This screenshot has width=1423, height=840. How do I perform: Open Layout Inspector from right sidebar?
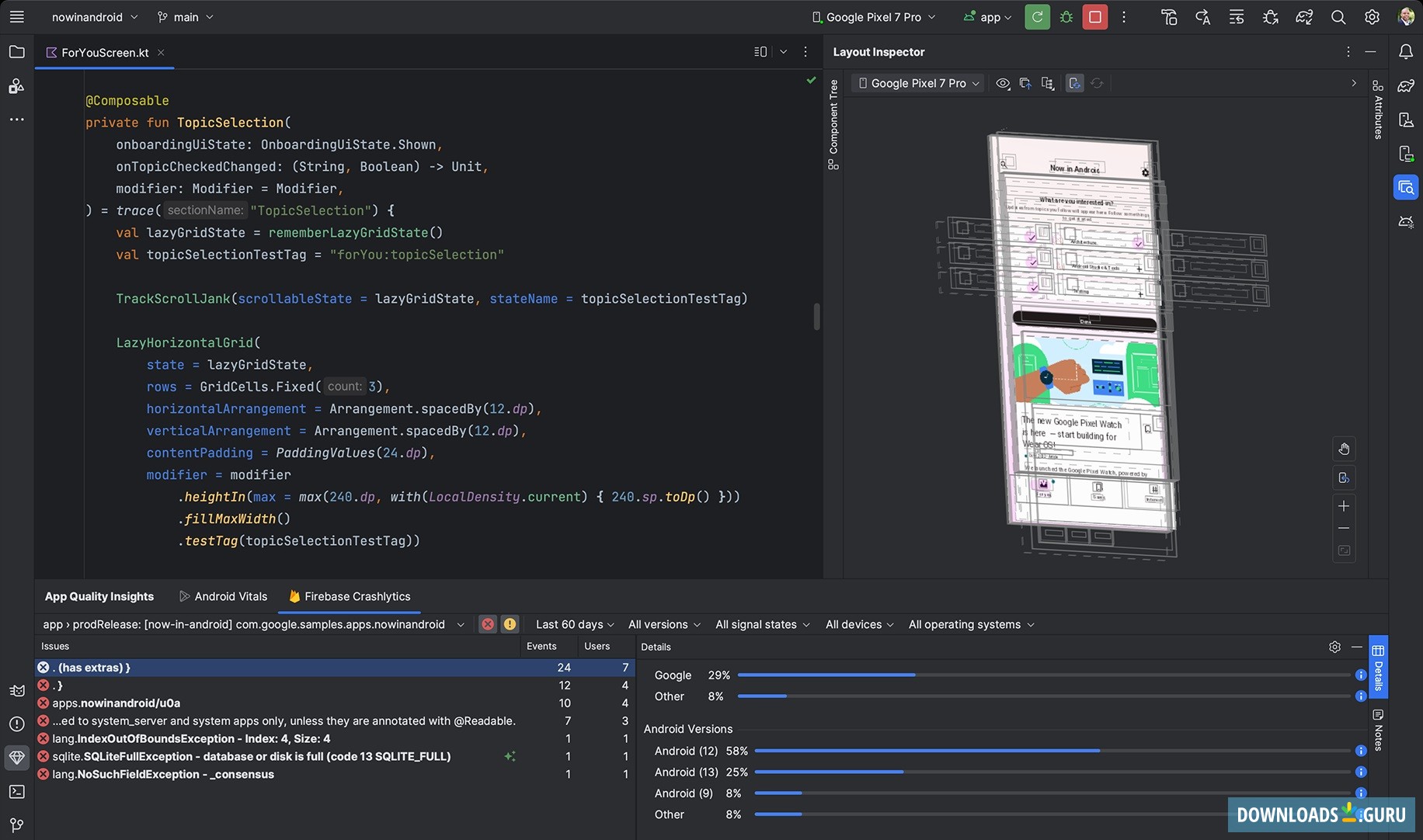[x=1406, y=187]
